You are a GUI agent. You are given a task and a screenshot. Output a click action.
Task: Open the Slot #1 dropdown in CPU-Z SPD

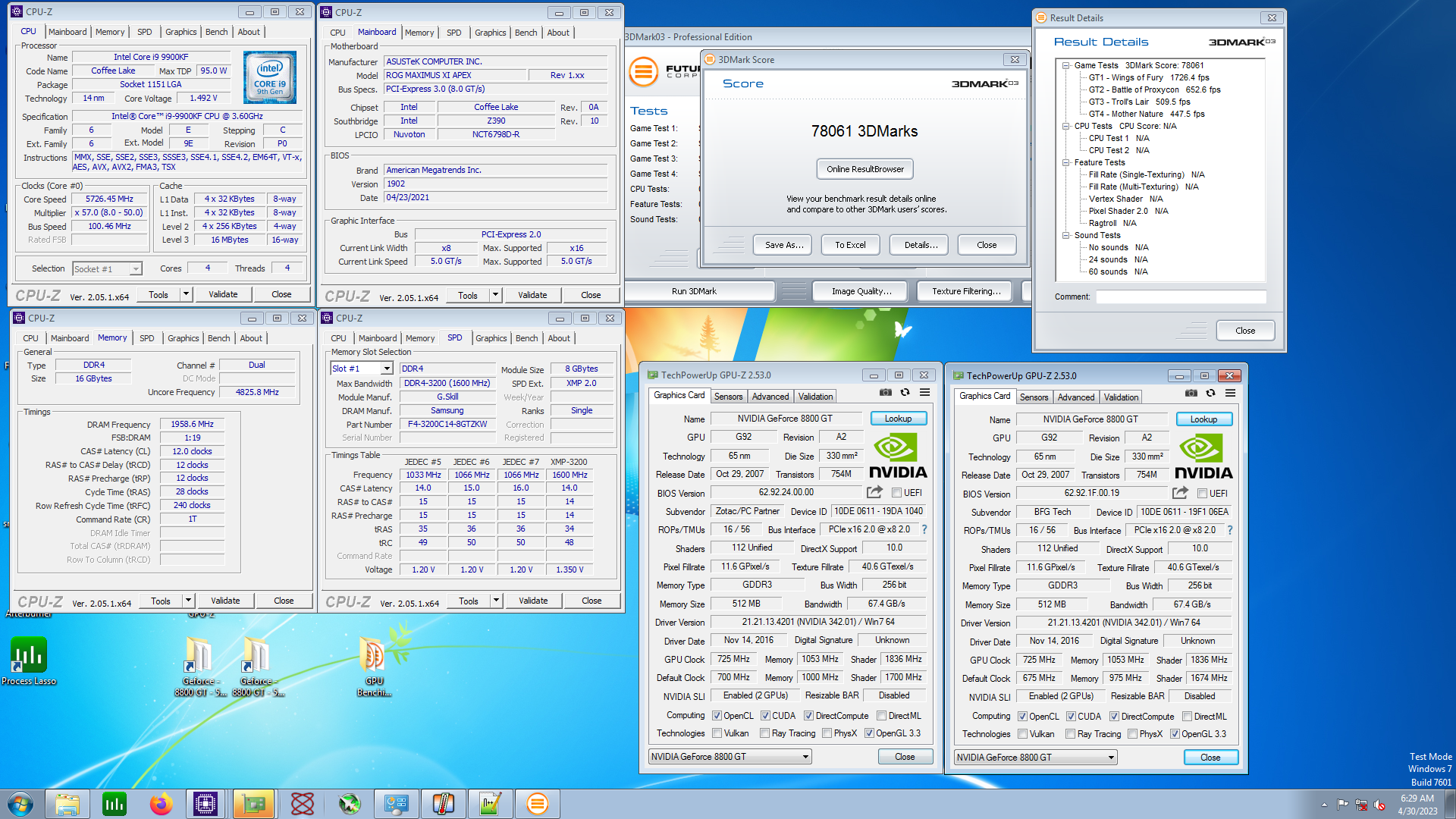coord(362,369)
